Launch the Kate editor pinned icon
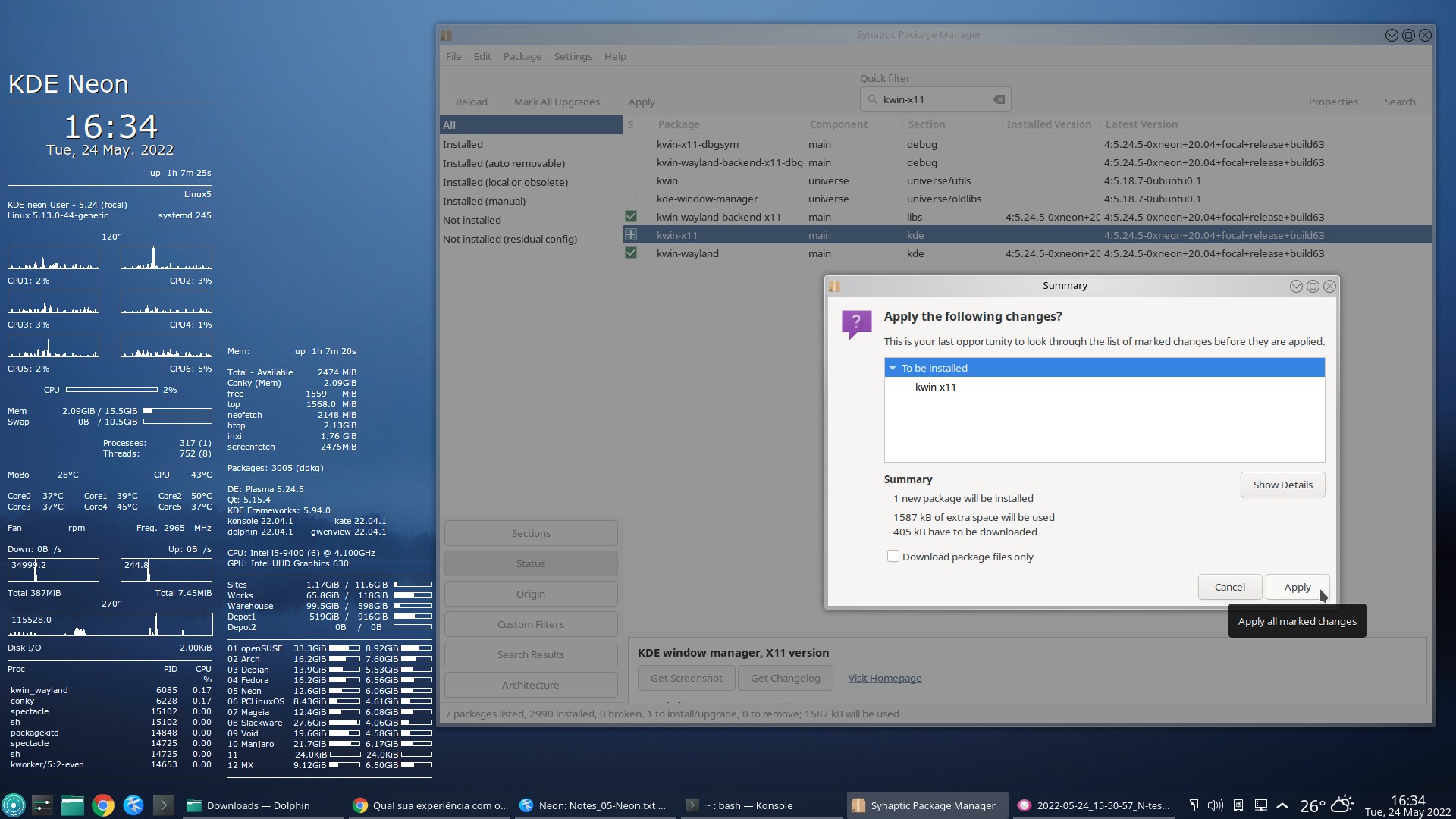The height and width of the screenshot is (819, 1456). point(133,805)
